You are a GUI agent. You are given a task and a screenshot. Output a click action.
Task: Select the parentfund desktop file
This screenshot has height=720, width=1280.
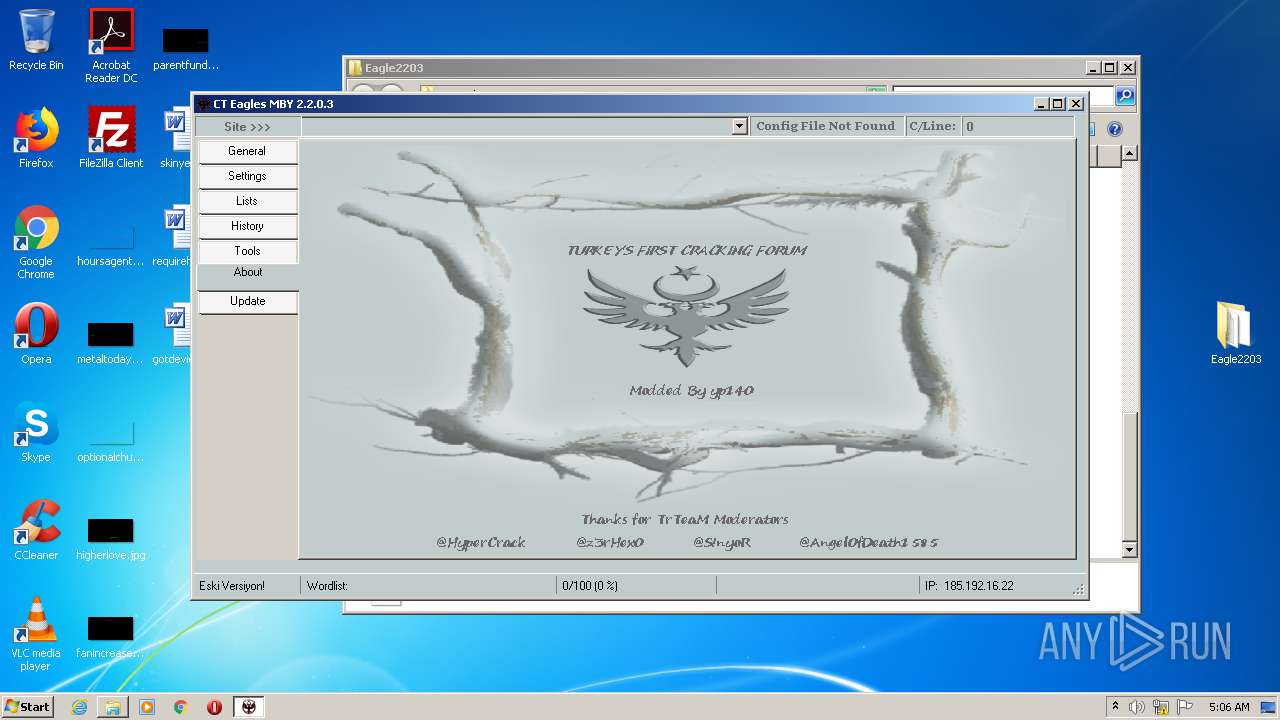186,48
